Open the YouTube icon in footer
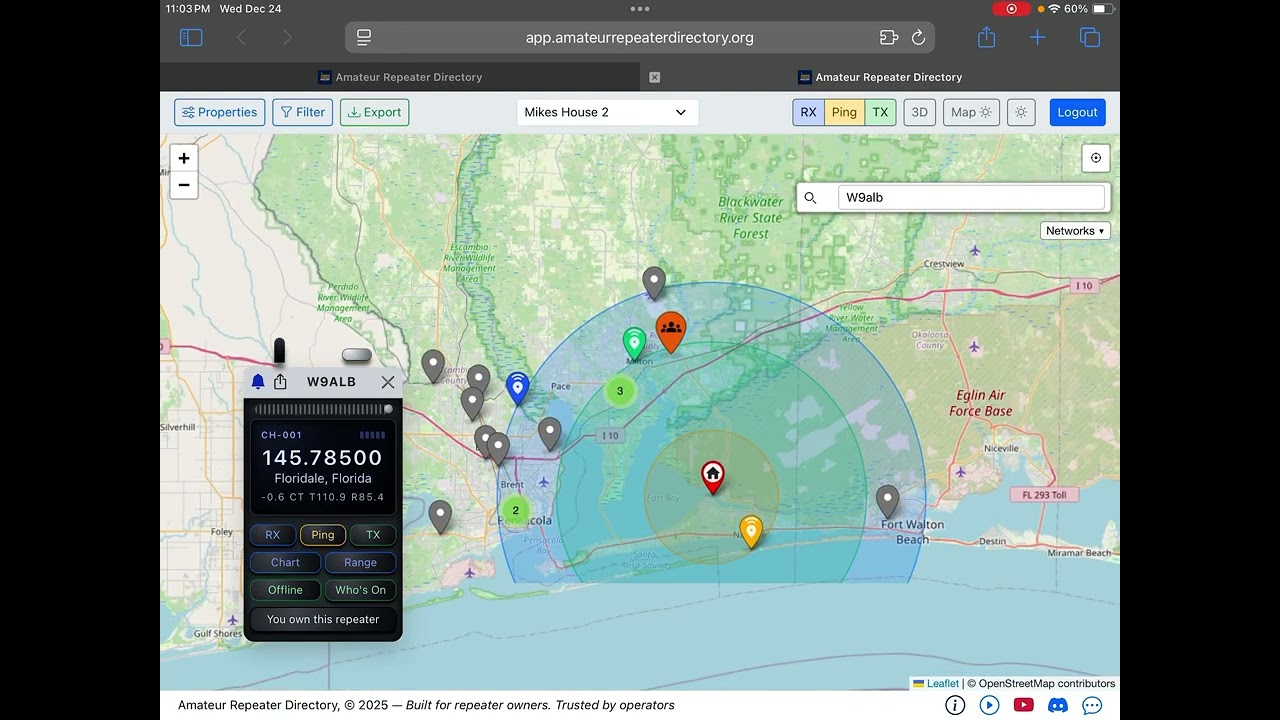1280x720 pixels. click(x=1023, y=705)
